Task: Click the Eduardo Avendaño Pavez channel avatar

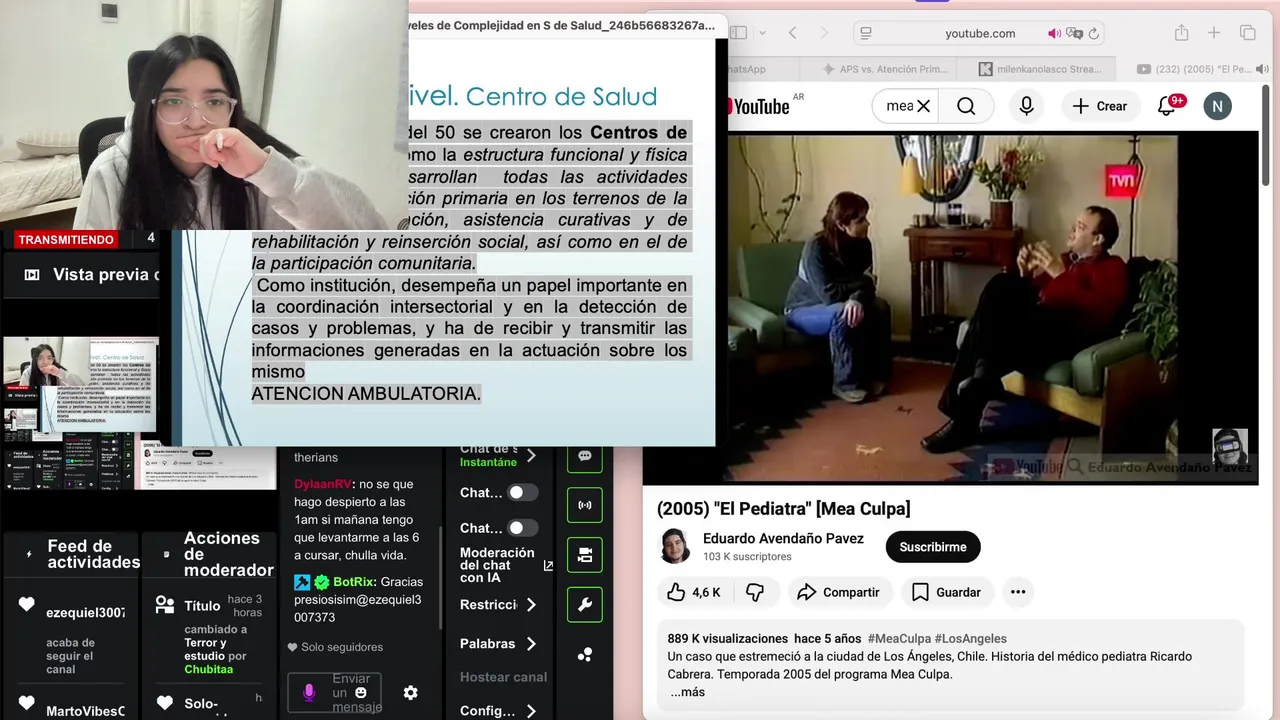Action: (x=675, y=547)
